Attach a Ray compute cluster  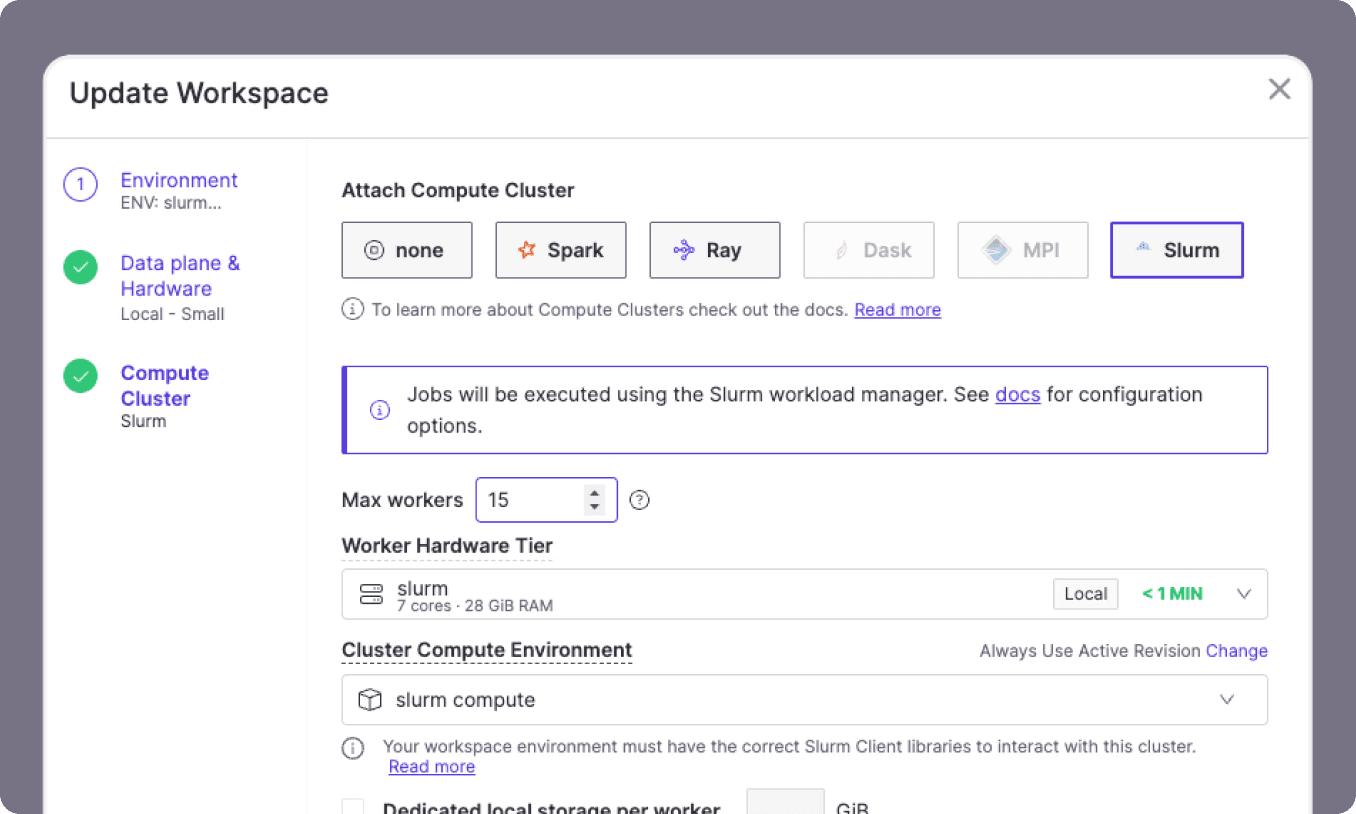coord(715,250)
